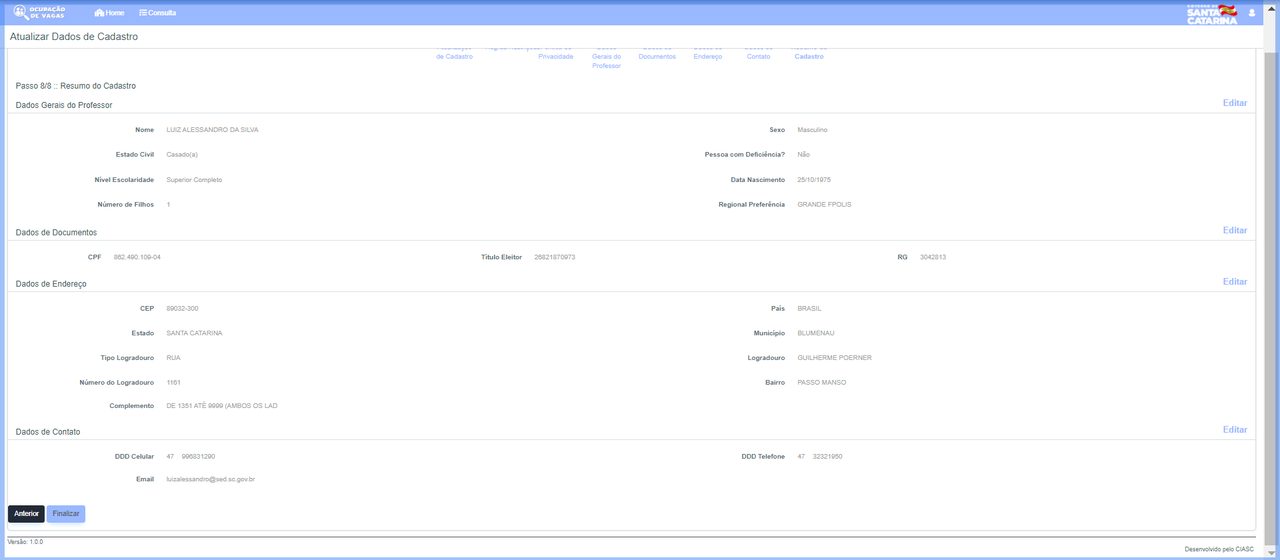Select the Estado value SANTA CATARINA

tap(194, 333)
